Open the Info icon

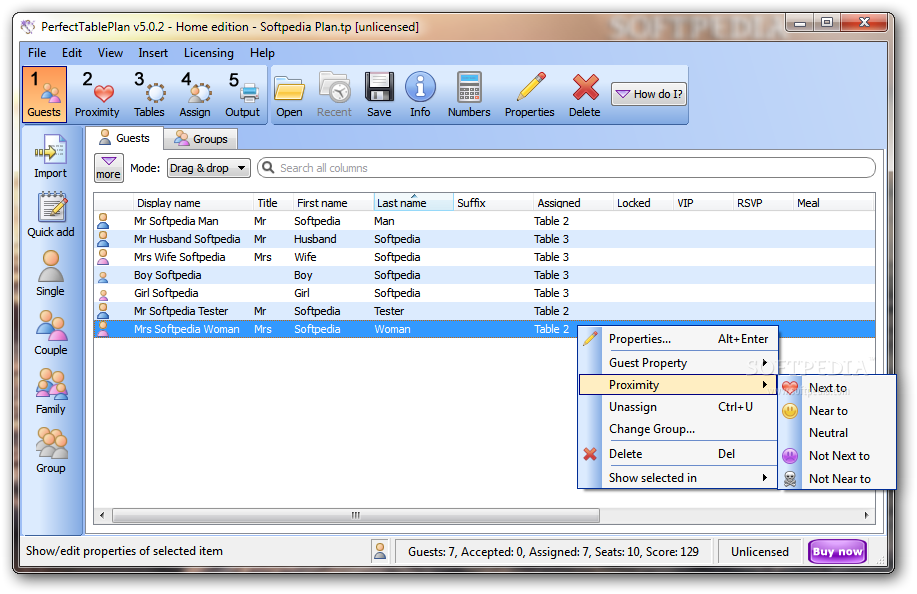click(420, 94)
